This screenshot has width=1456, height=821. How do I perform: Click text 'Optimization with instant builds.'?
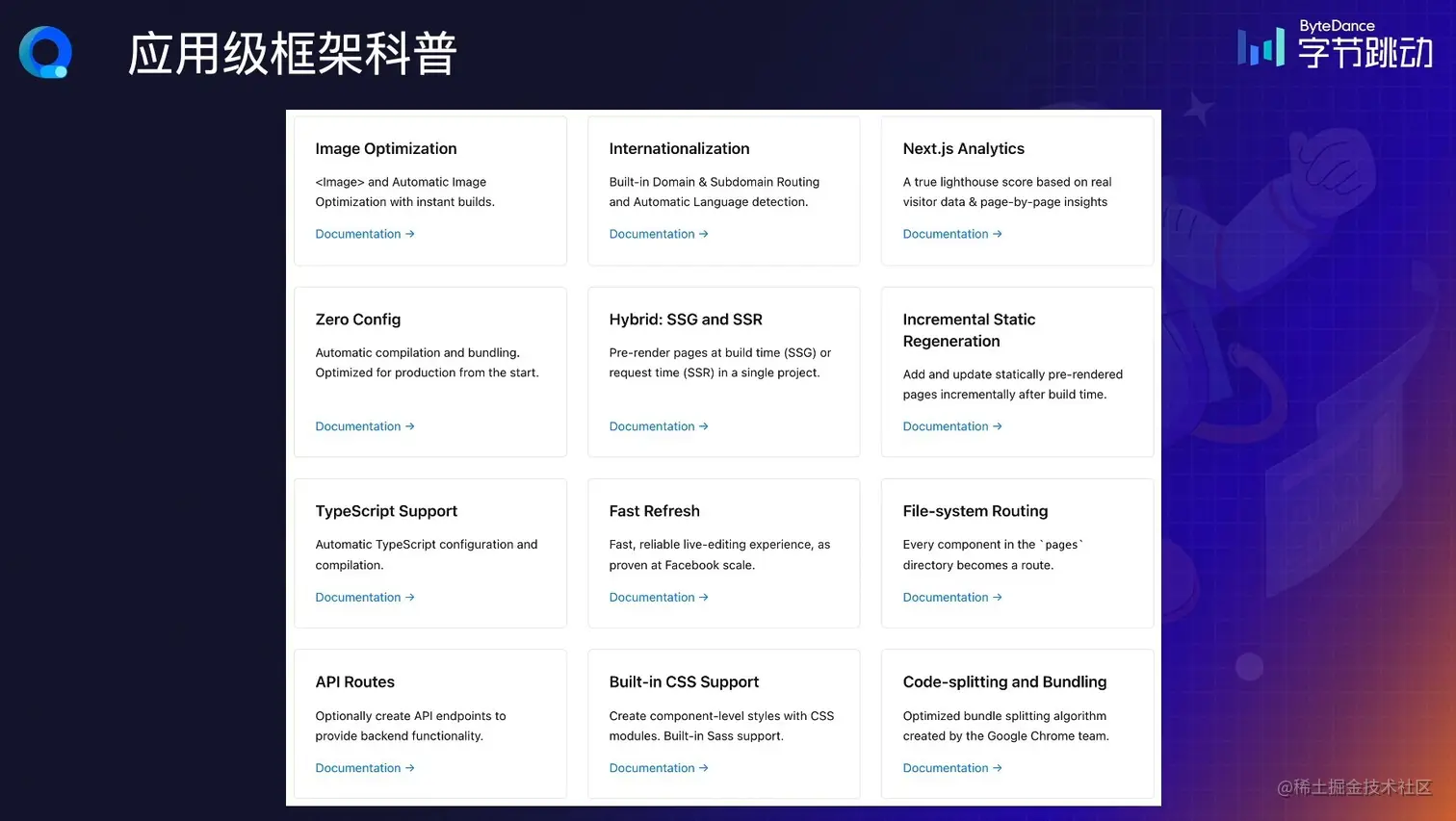(x=405, y=202)
